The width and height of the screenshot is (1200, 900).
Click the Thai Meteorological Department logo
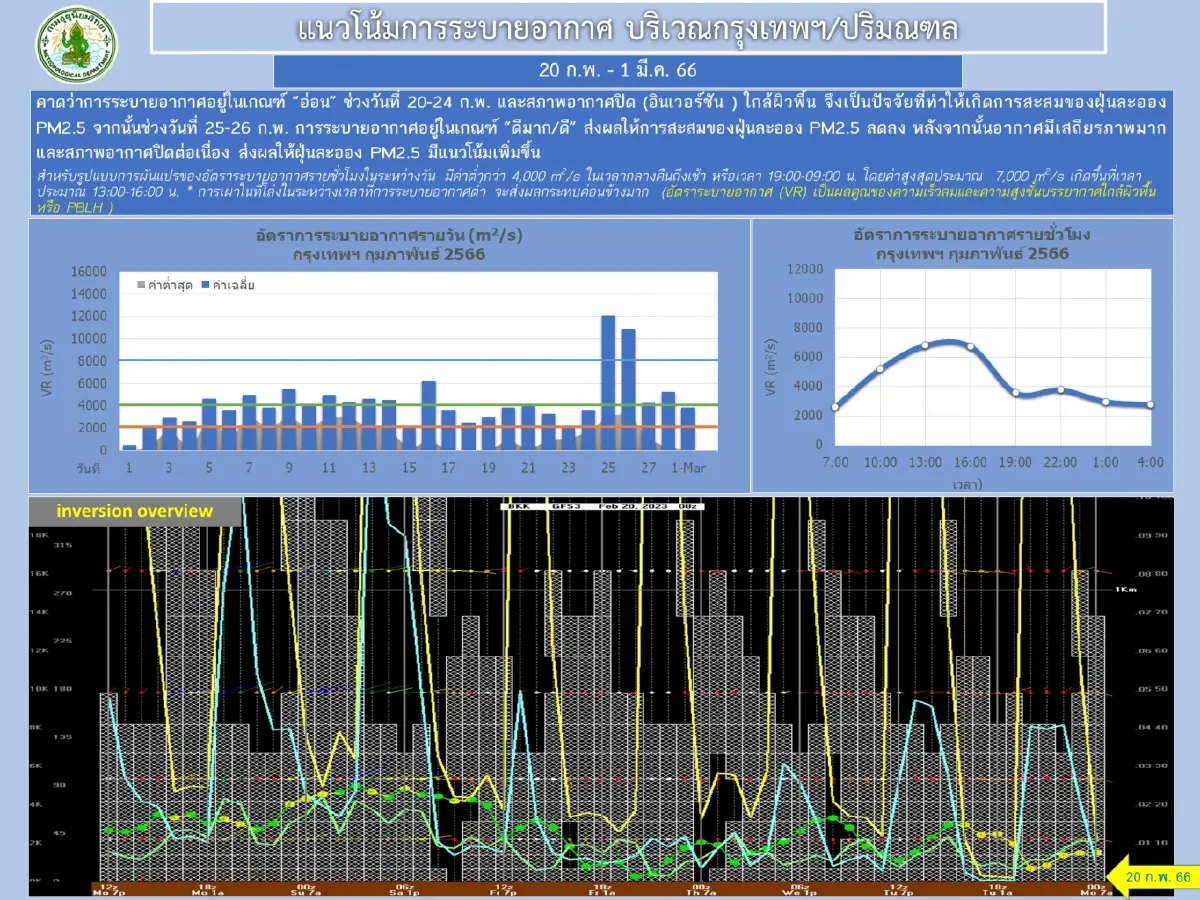[78, 47]
